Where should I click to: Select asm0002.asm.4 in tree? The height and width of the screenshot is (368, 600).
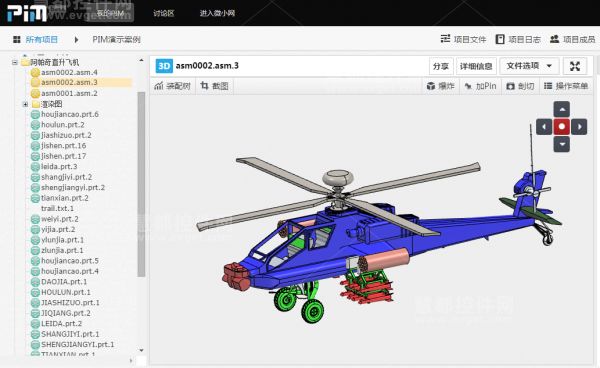coord(69,72)
